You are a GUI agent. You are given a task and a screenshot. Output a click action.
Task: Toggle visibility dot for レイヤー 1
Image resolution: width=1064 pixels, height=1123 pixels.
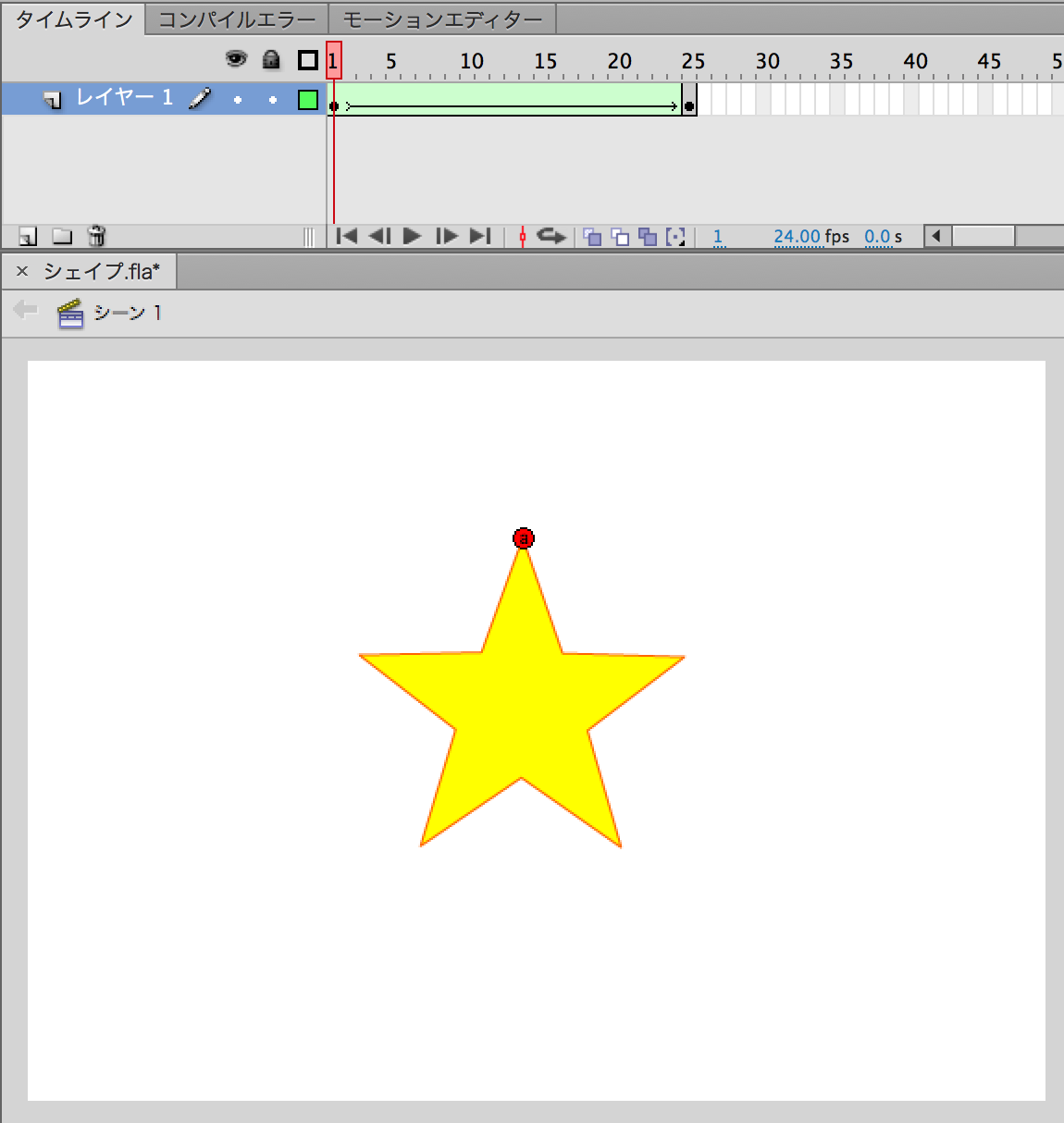238,100
